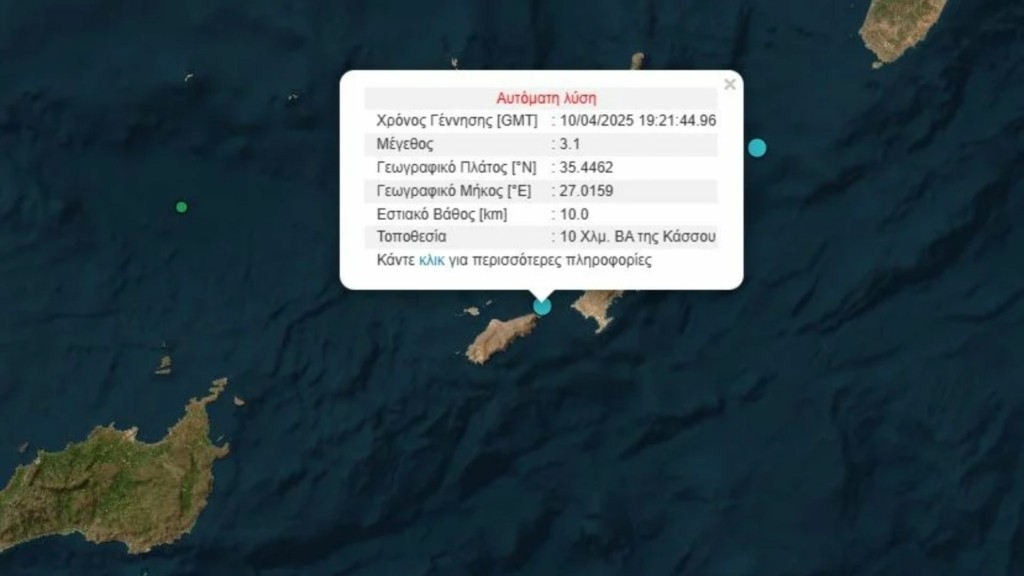The image size is (1024, 576).
Task: Click the location text 10 Χλμ. ΒΑ της Κάσσου
Action: [637, 236]
